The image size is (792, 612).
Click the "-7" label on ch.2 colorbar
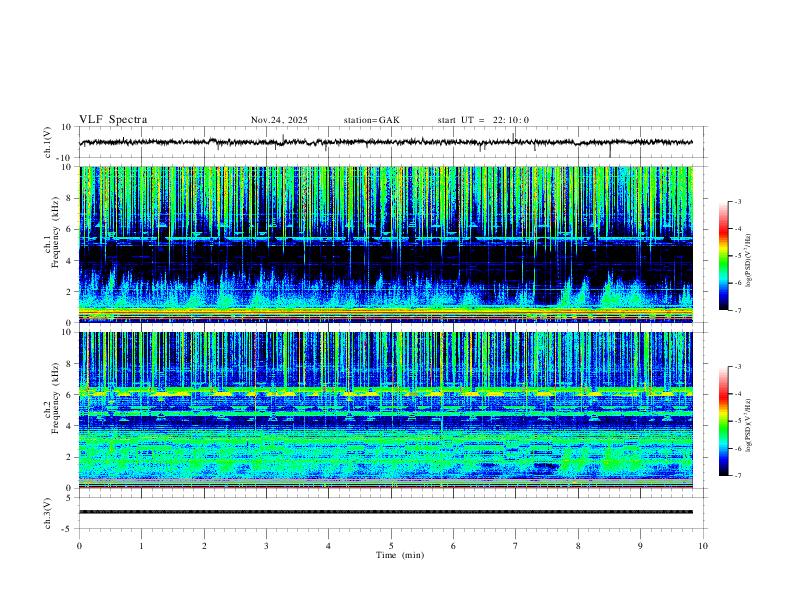(737, 476)
